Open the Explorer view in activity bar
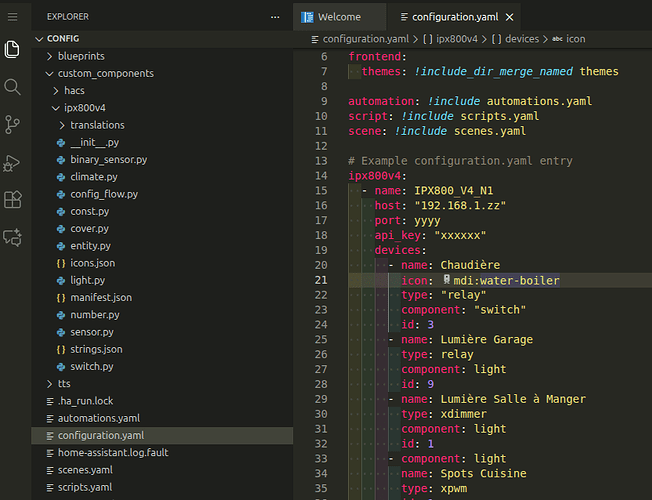652x500 pixels. point(13,49)
